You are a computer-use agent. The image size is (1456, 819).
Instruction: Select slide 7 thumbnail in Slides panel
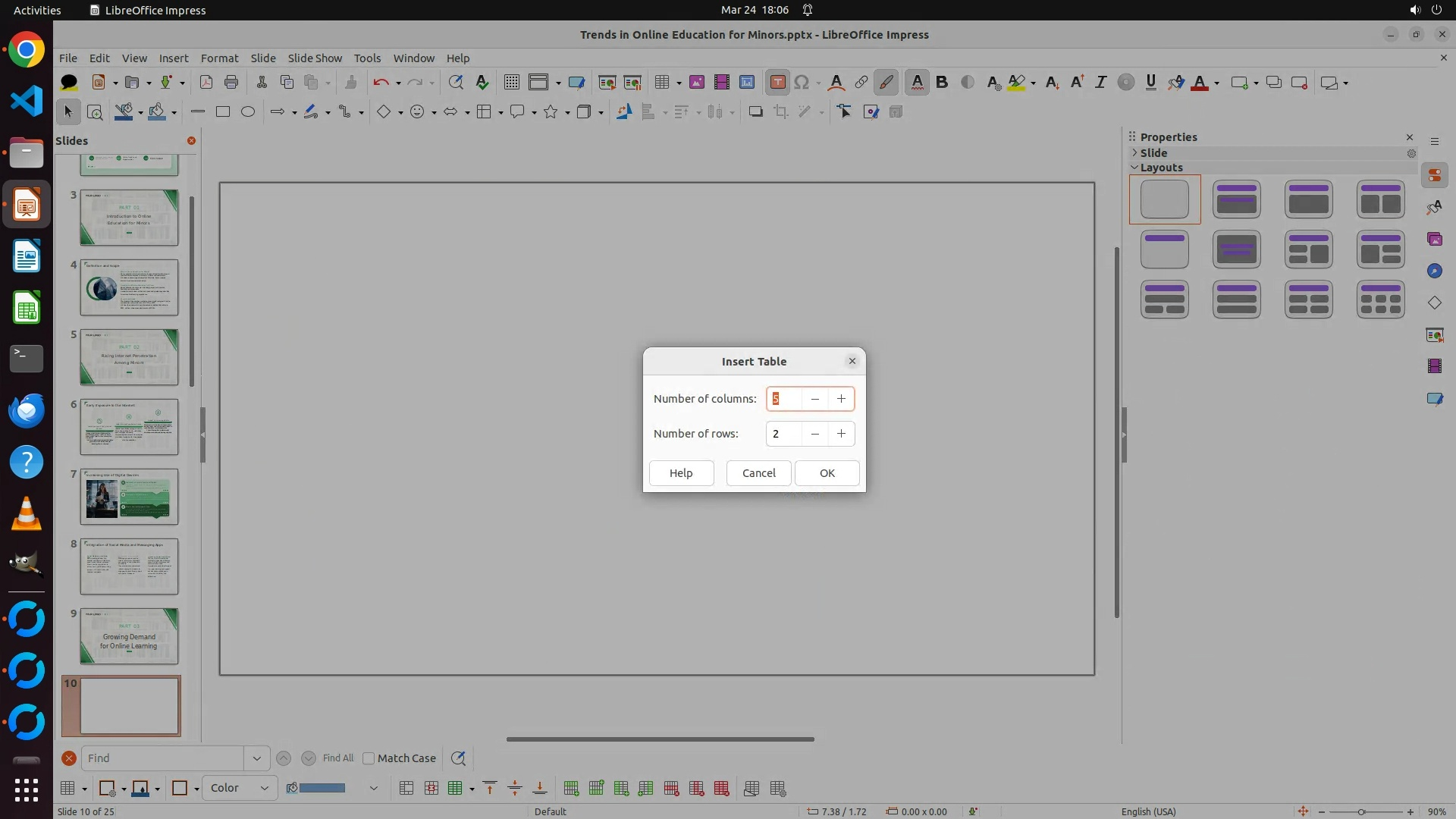(129, 497)
